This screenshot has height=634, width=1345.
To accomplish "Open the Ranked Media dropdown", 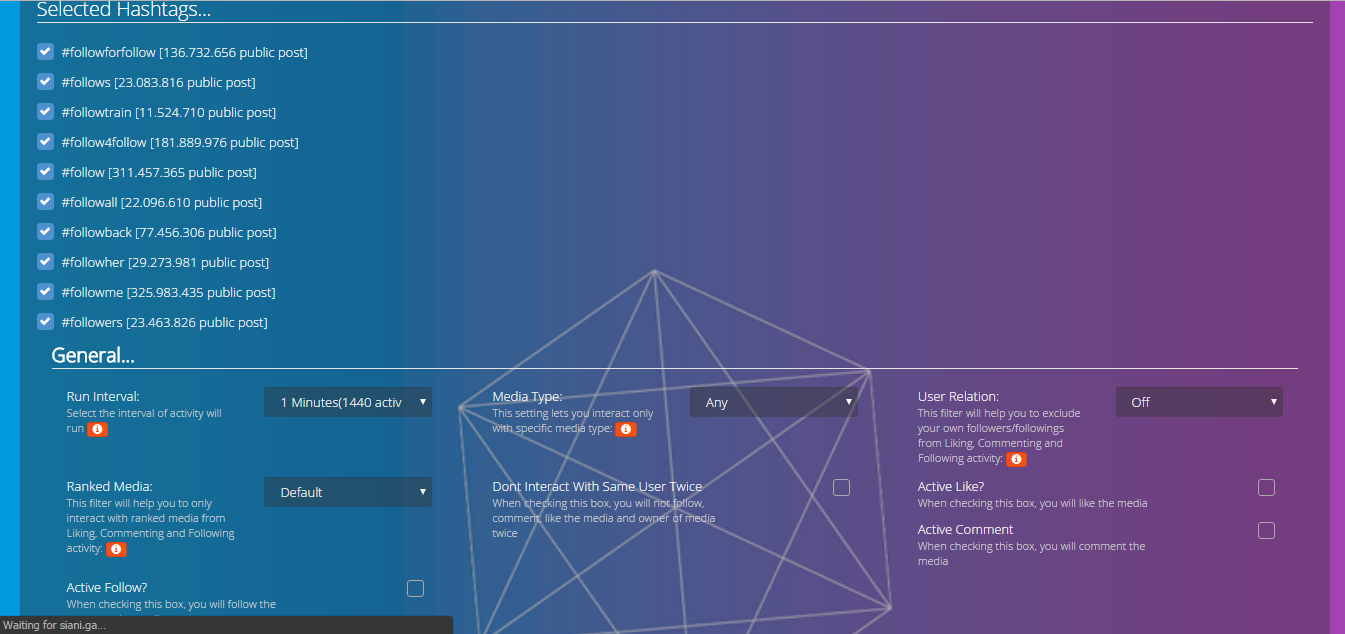I will click(348, 492).
